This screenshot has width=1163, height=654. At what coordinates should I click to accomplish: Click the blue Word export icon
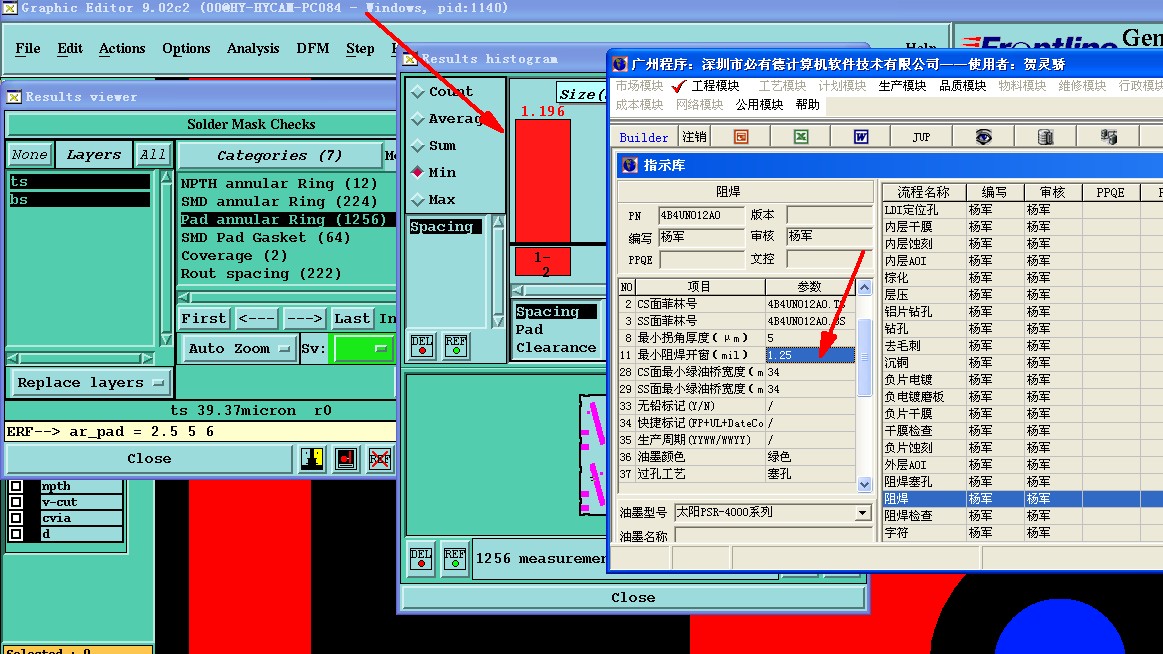click(x=861, y=137)
